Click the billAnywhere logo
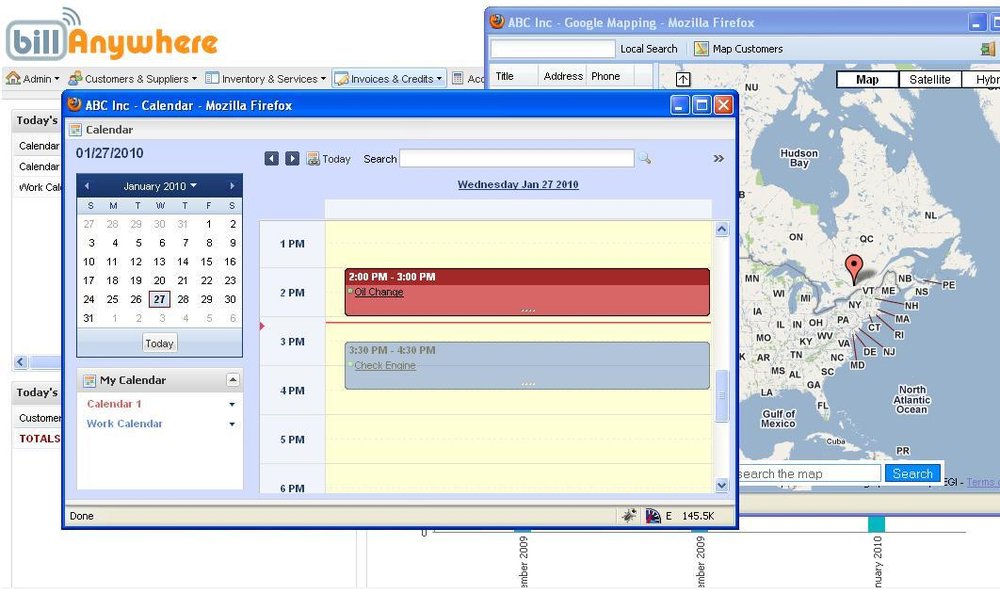1000x590 pixels. 112,35
